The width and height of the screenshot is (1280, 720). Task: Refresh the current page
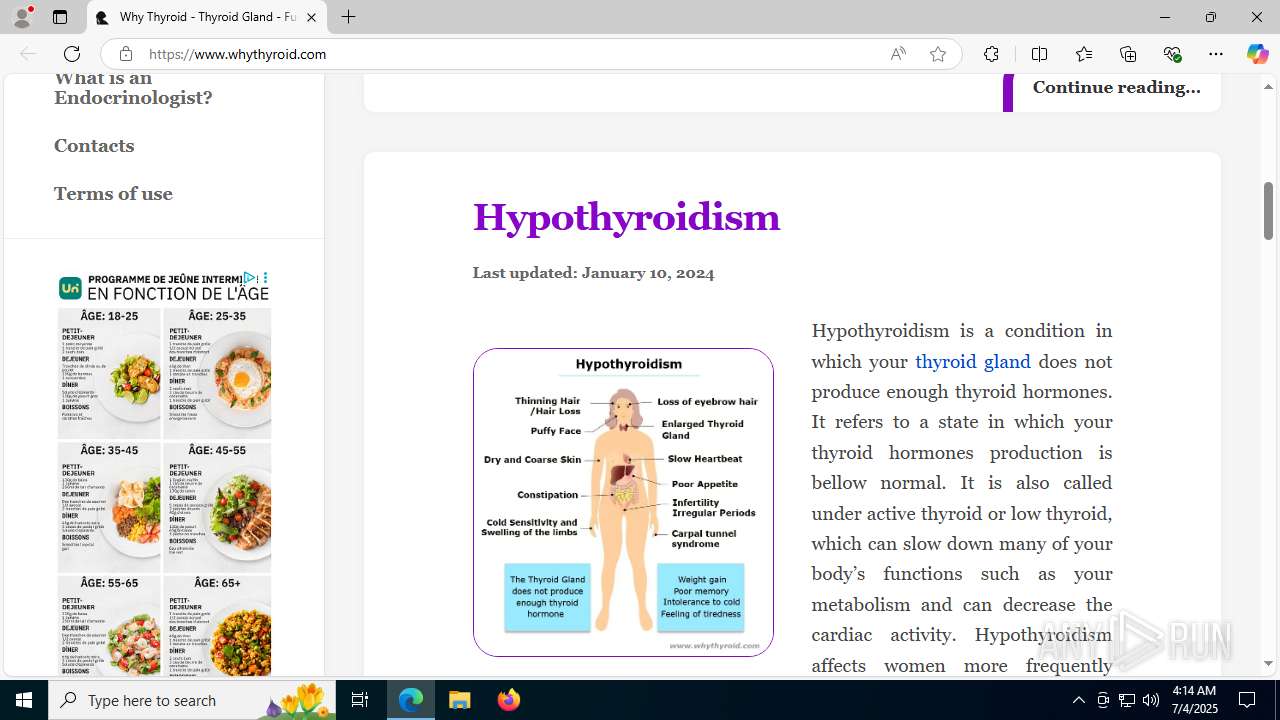click(x=72, y=54)
